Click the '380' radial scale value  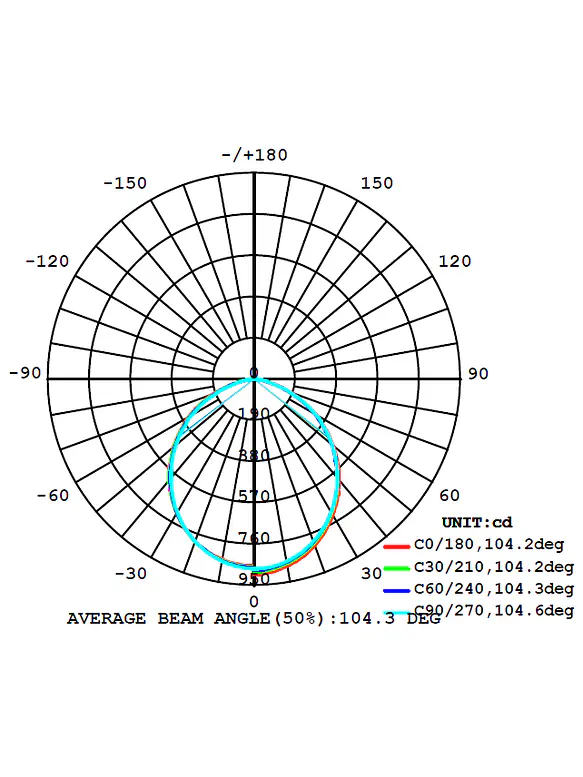[x=254, y=454]
